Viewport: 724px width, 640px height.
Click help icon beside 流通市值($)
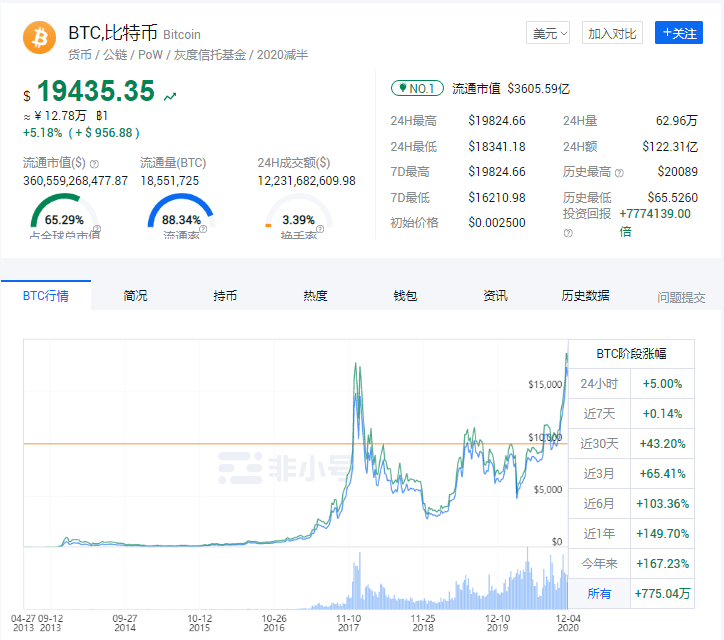[94, 163]
